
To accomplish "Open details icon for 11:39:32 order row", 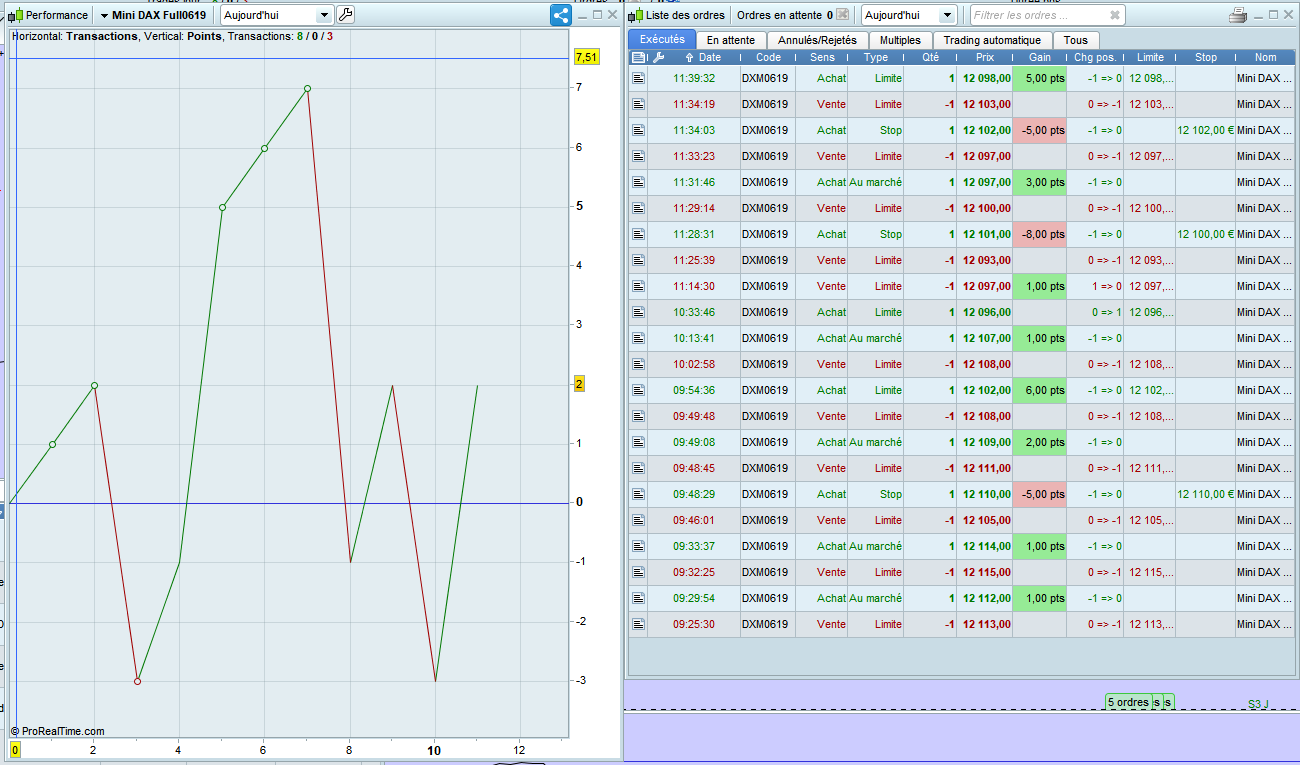I will tap(638, 78).
